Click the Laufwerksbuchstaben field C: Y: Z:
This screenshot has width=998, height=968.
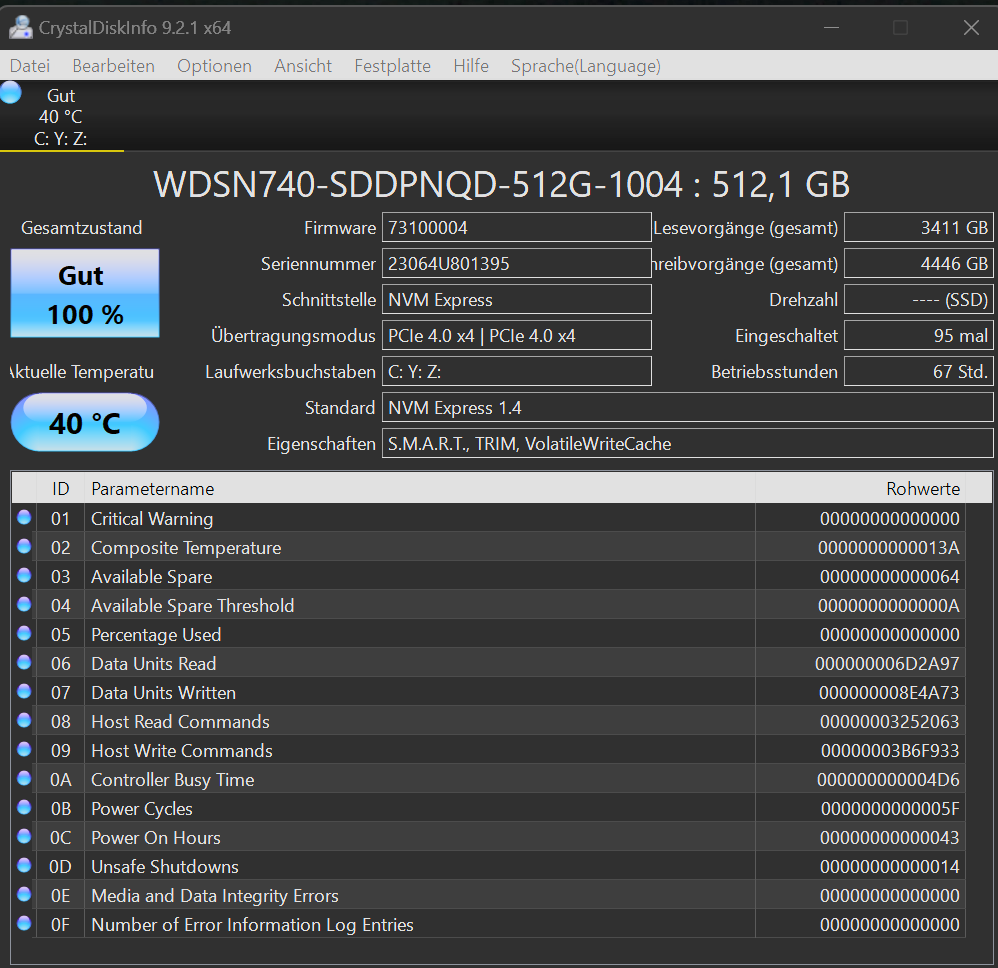(x=516, y=372)
